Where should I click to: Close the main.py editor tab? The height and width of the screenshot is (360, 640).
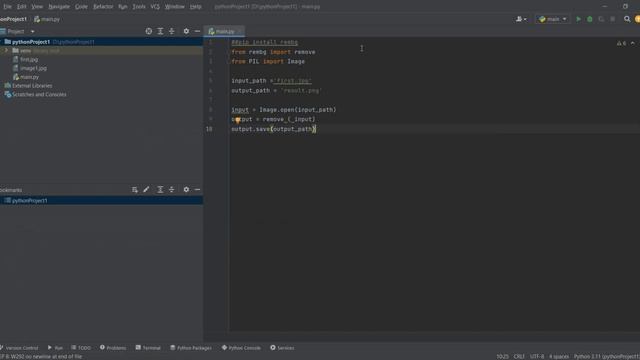pos(240,31)
